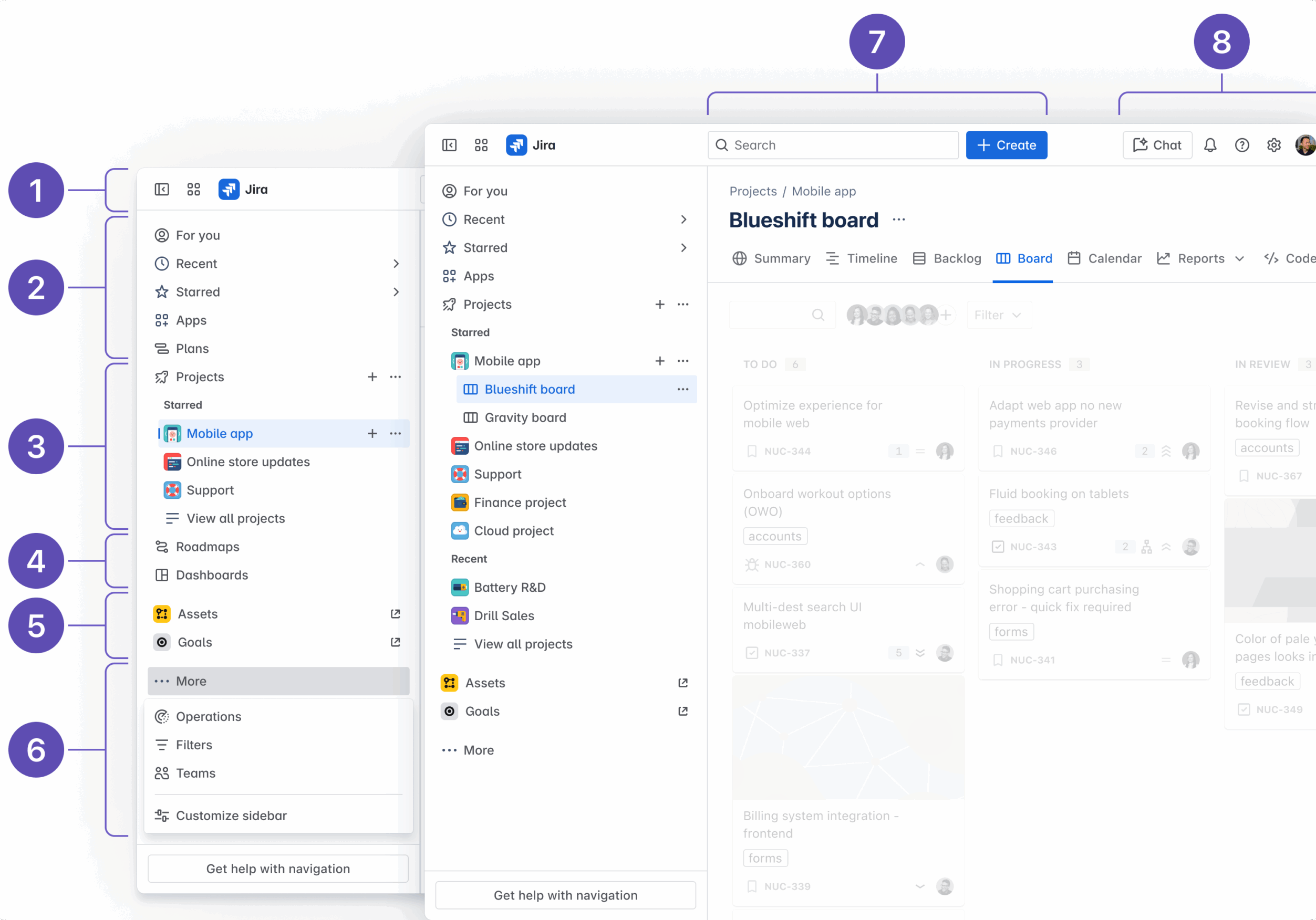Open Finance project in front sidebar

pyautogui.click(x=571, y=503)
